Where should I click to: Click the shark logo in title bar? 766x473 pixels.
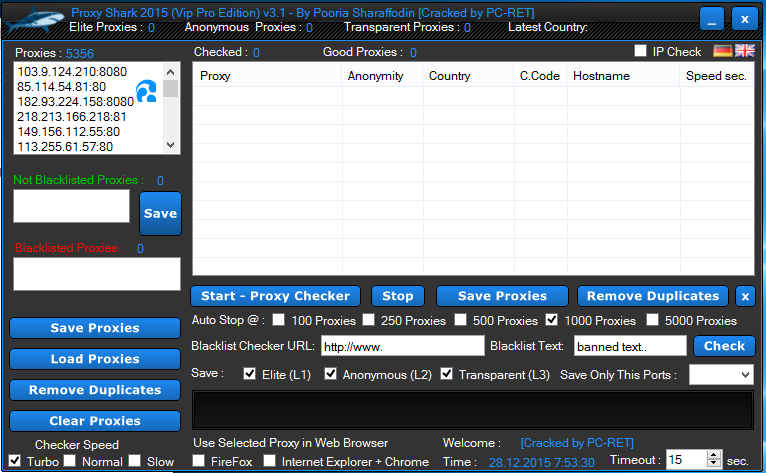pos(32,18)
